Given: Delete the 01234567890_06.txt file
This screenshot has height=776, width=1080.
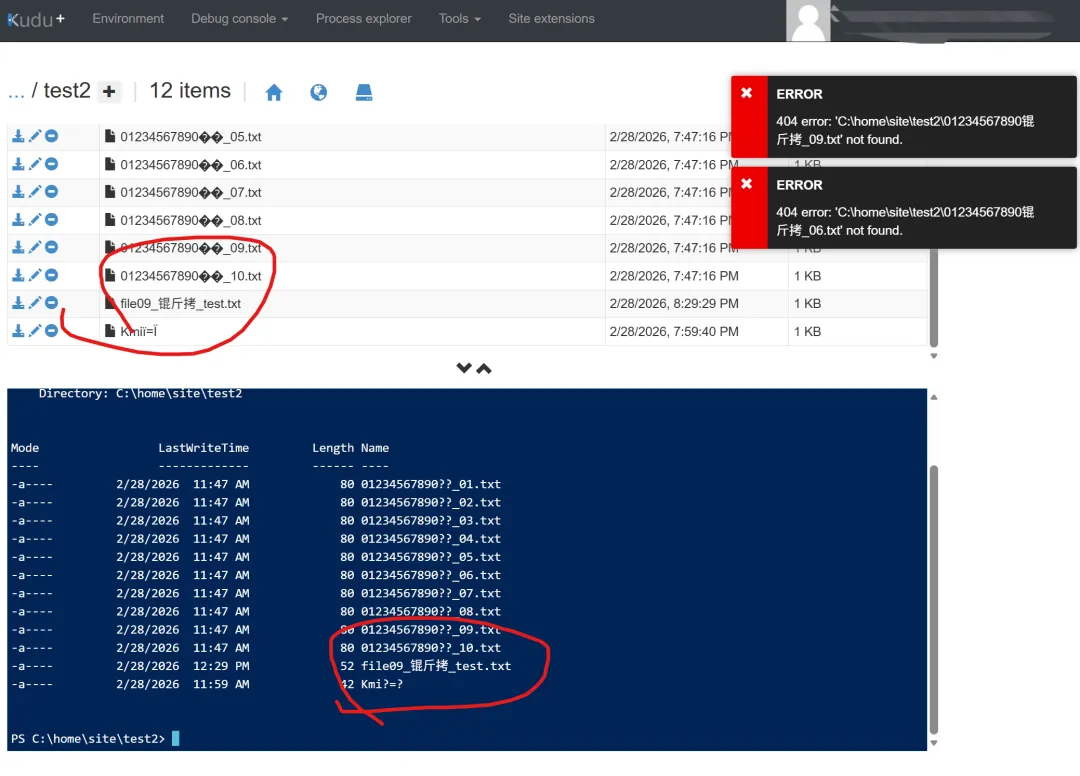Looking at the screenshot, I should point(52,164).
